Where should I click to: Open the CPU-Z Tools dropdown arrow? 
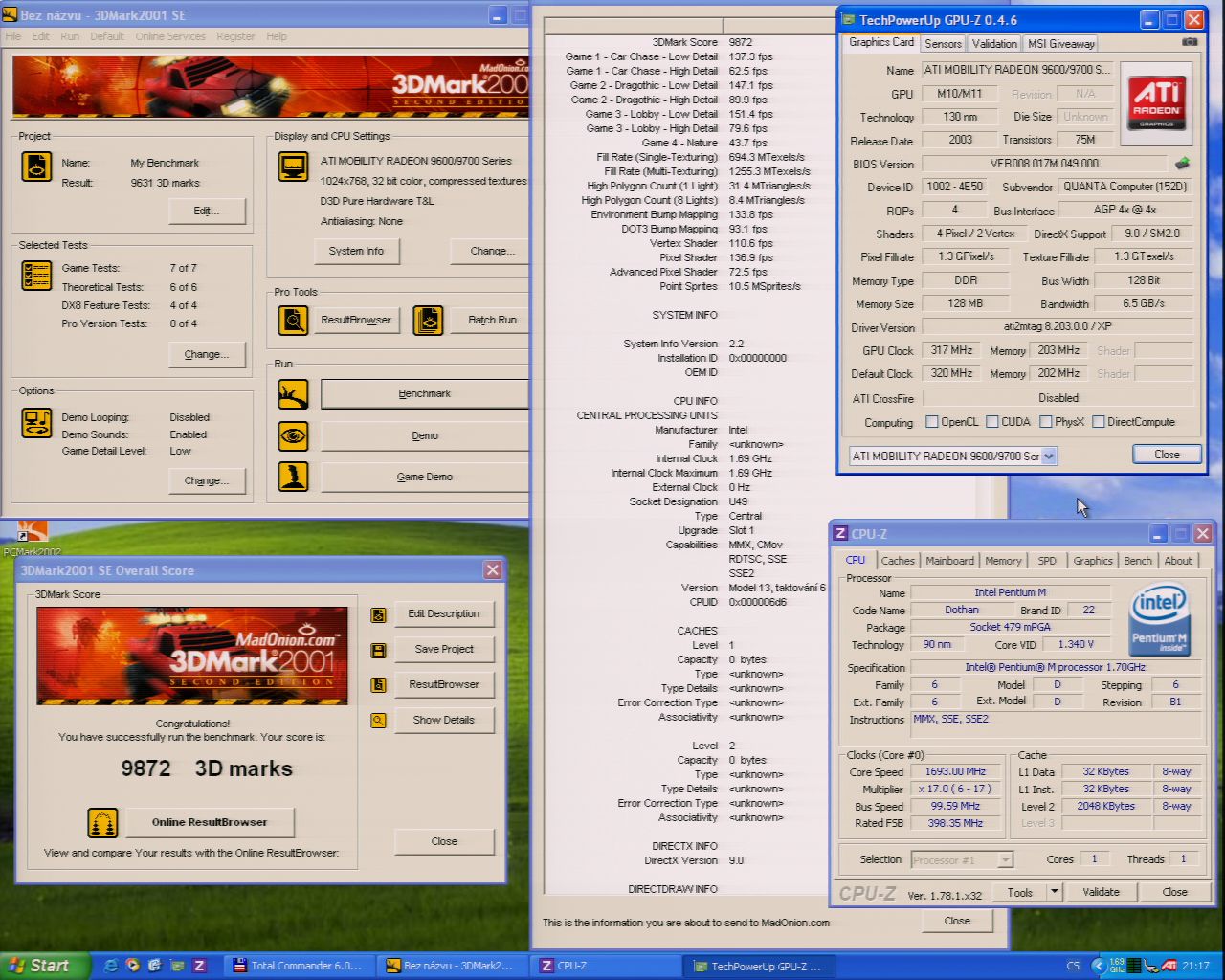tap(1054, 892)
